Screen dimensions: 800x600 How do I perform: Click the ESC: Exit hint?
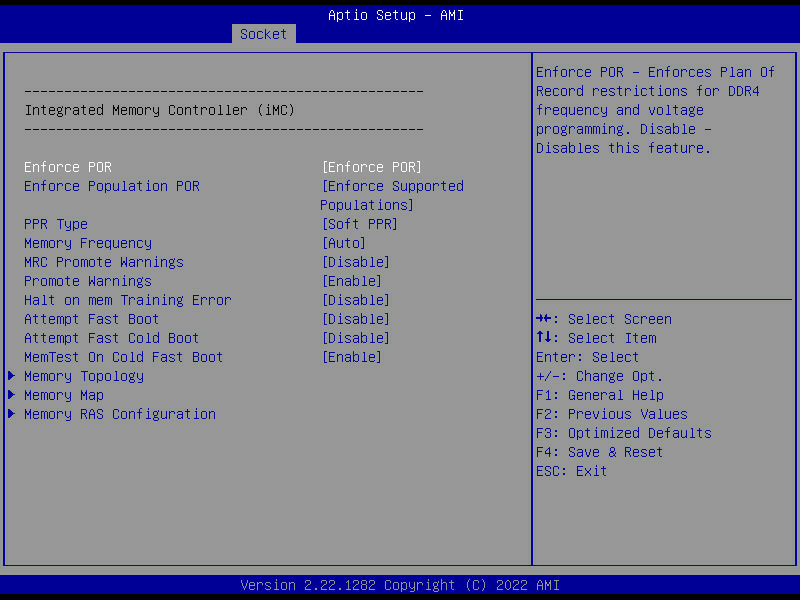[x=571, y=471]
